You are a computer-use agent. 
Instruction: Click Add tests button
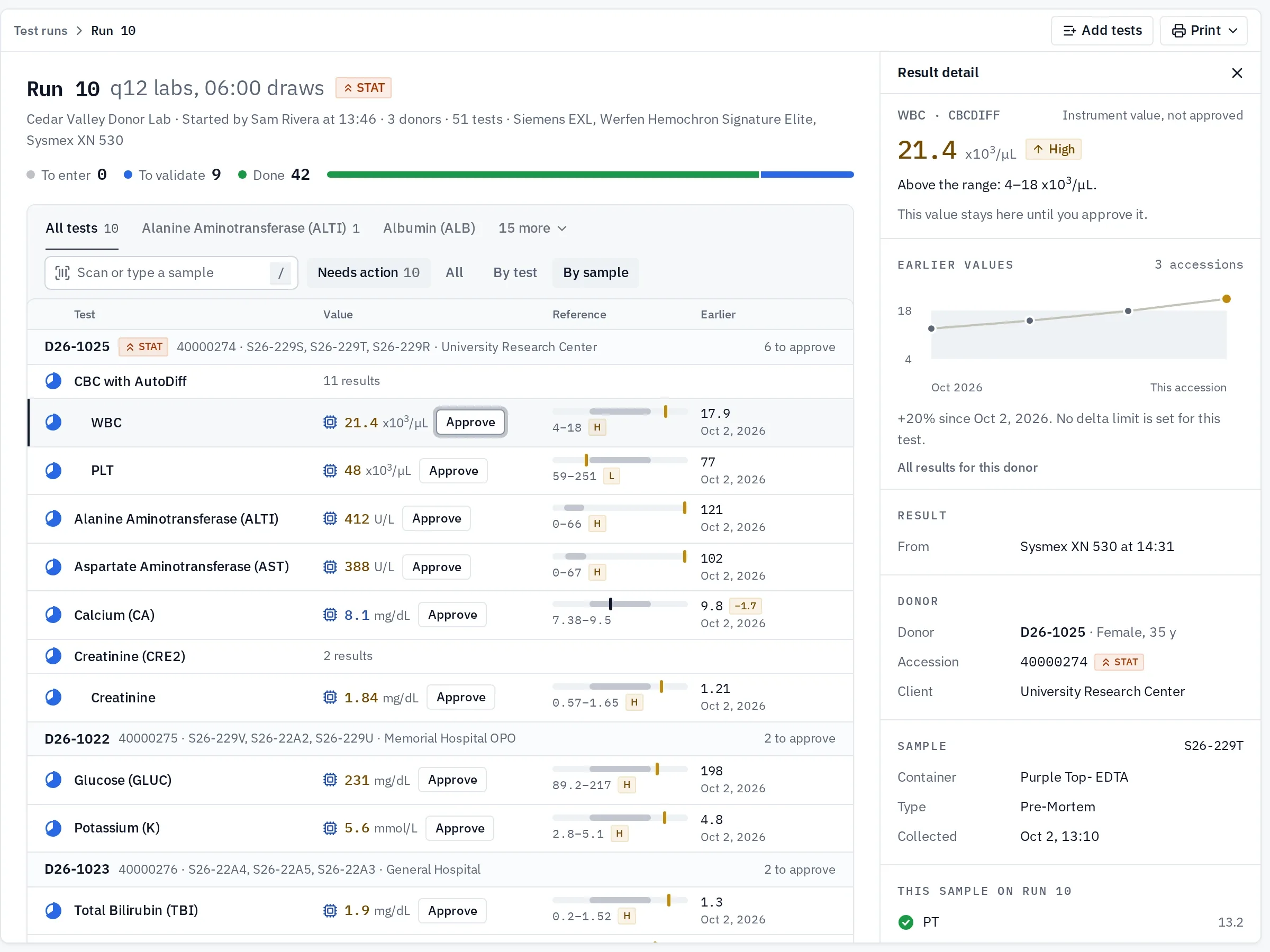(x=1102, y=31)
